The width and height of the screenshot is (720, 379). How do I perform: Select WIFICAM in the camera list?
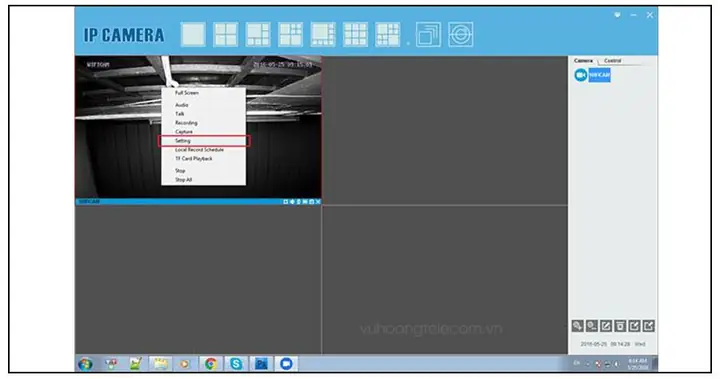click(600, 75)
